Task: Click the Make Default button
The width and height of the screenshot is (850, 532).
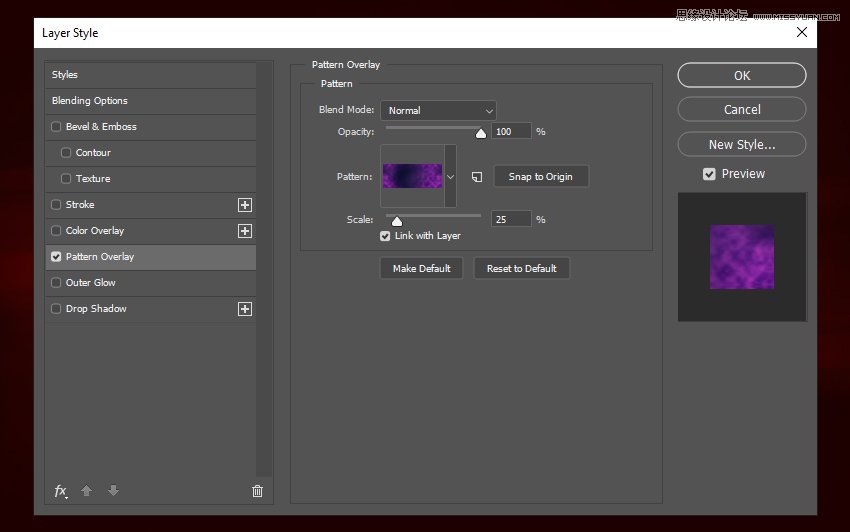Action: point(421,268)
